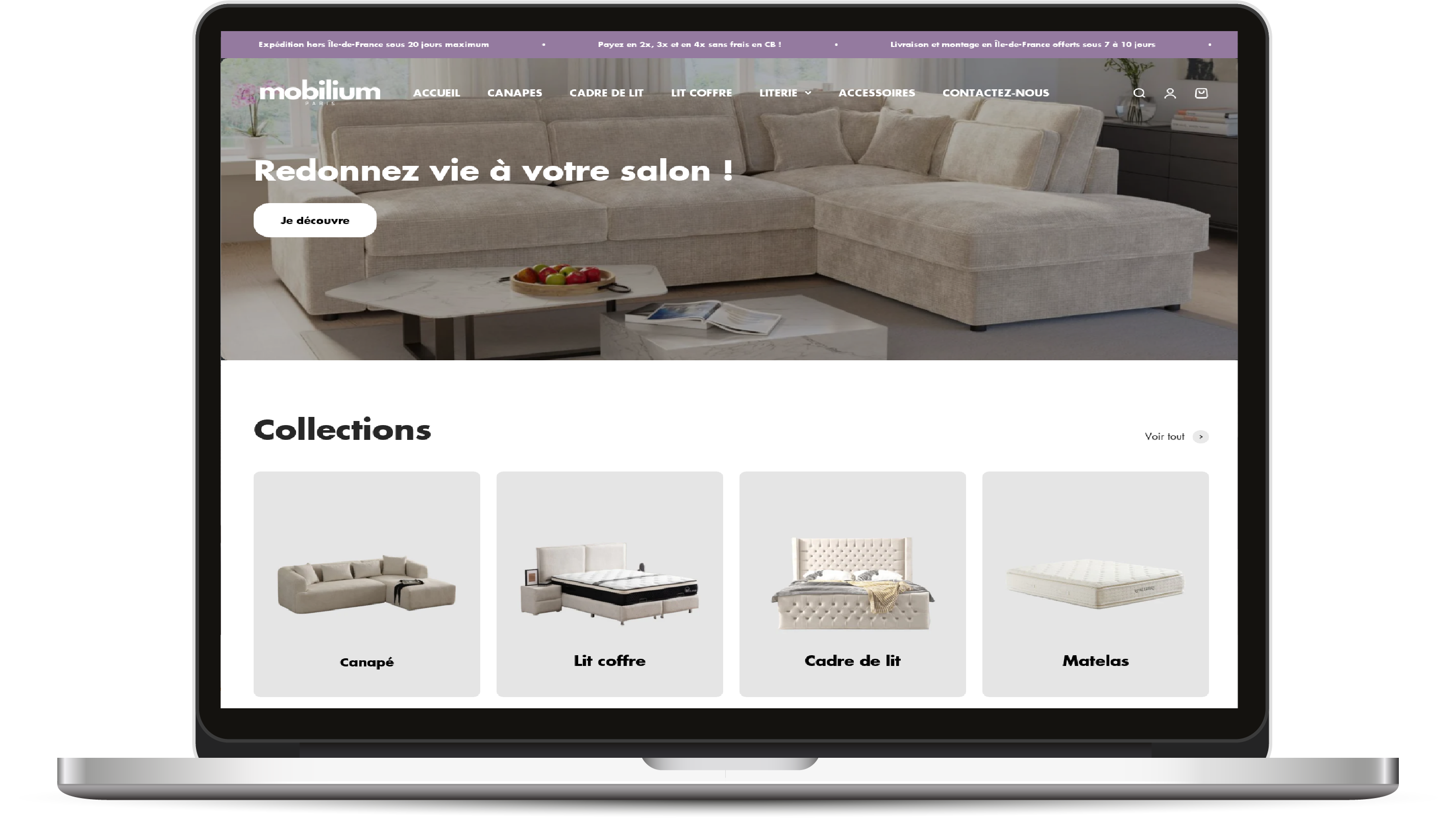This screenshot has width=1456, height=818.
Task: Click the Lit coffre collection card
Action: click(609, 584)
